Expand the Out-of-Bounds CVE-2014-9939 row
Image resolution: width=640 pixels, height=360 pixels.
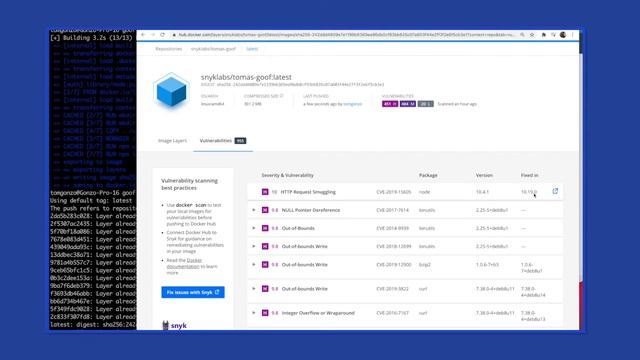253,228
